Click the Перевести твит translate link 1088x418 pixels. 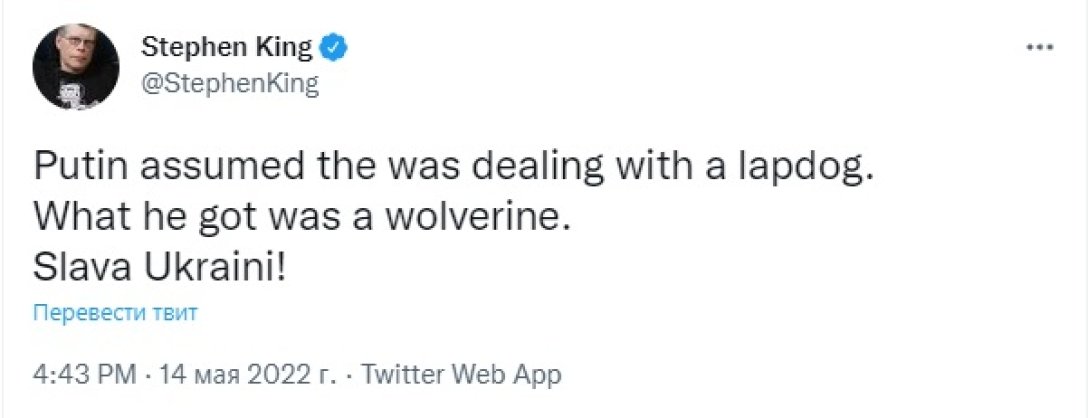click(x=116, y=312)
